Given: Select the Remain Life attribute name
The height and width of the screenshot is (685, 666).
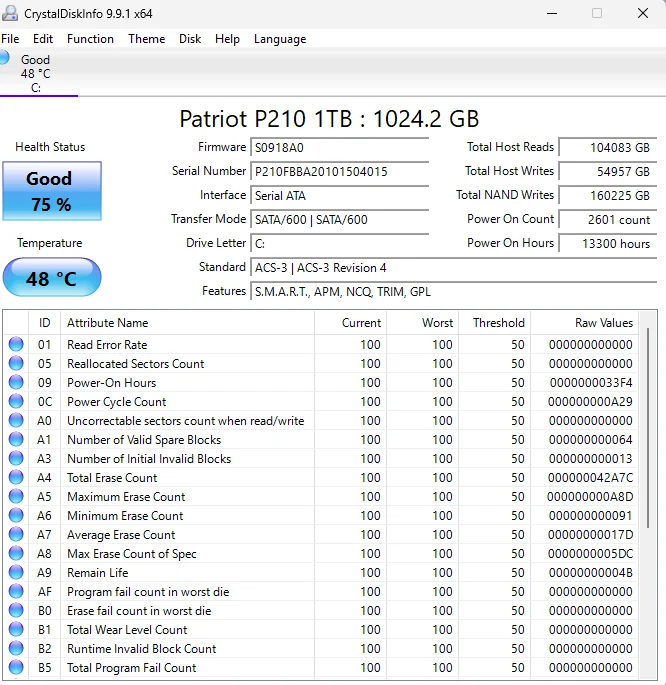Looking at the screenshot, I should tap(97, 573).
